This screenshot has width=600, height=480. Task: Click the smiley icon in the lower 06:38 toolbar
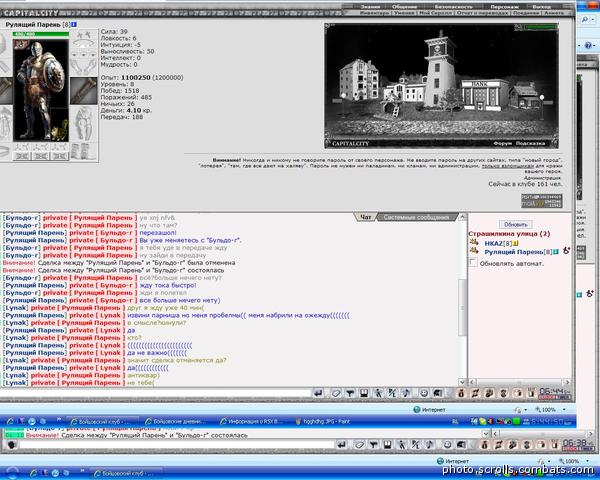click(x=447, y=445)
